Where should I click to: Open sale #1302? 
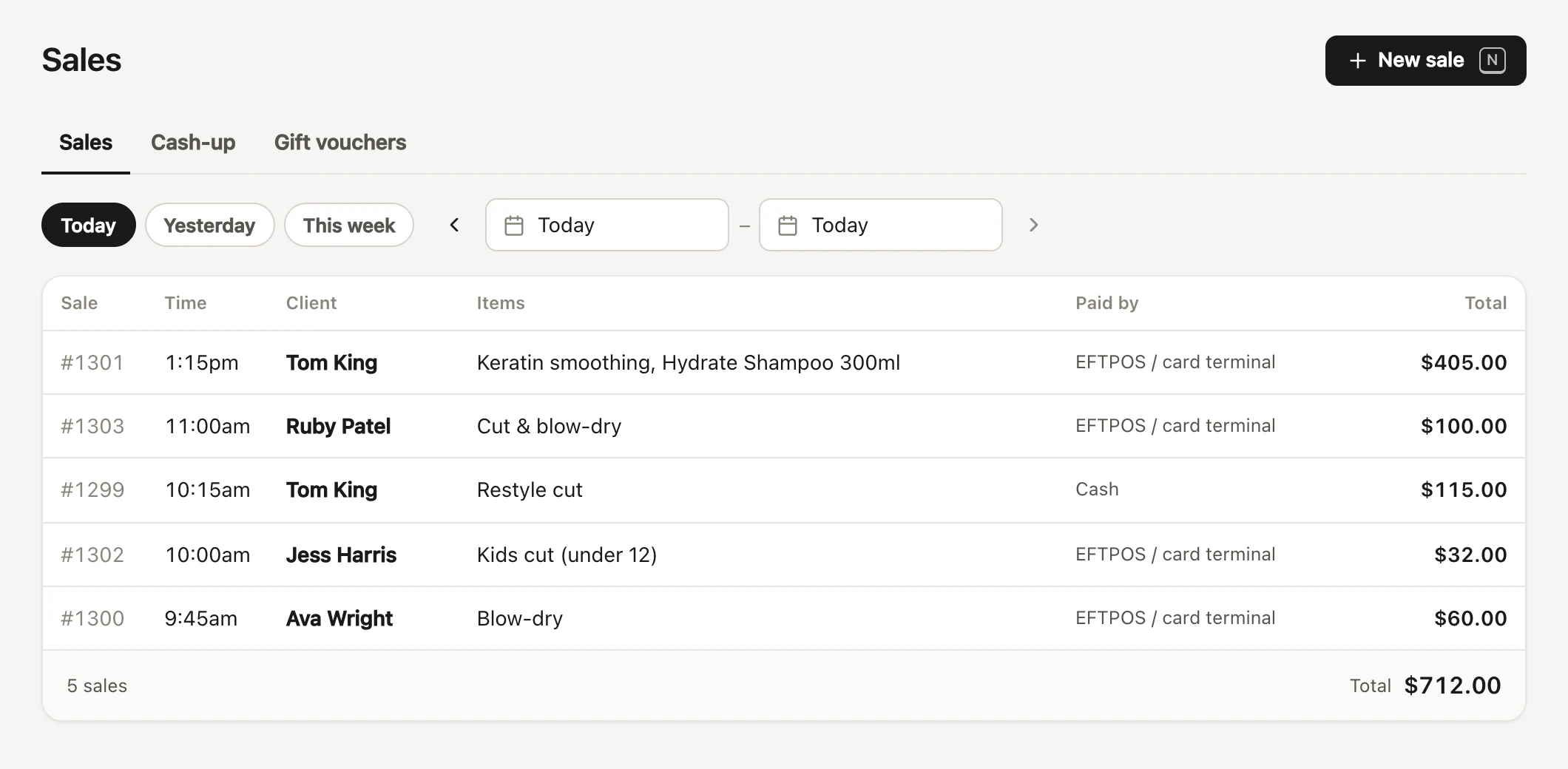tap(784, 555)
